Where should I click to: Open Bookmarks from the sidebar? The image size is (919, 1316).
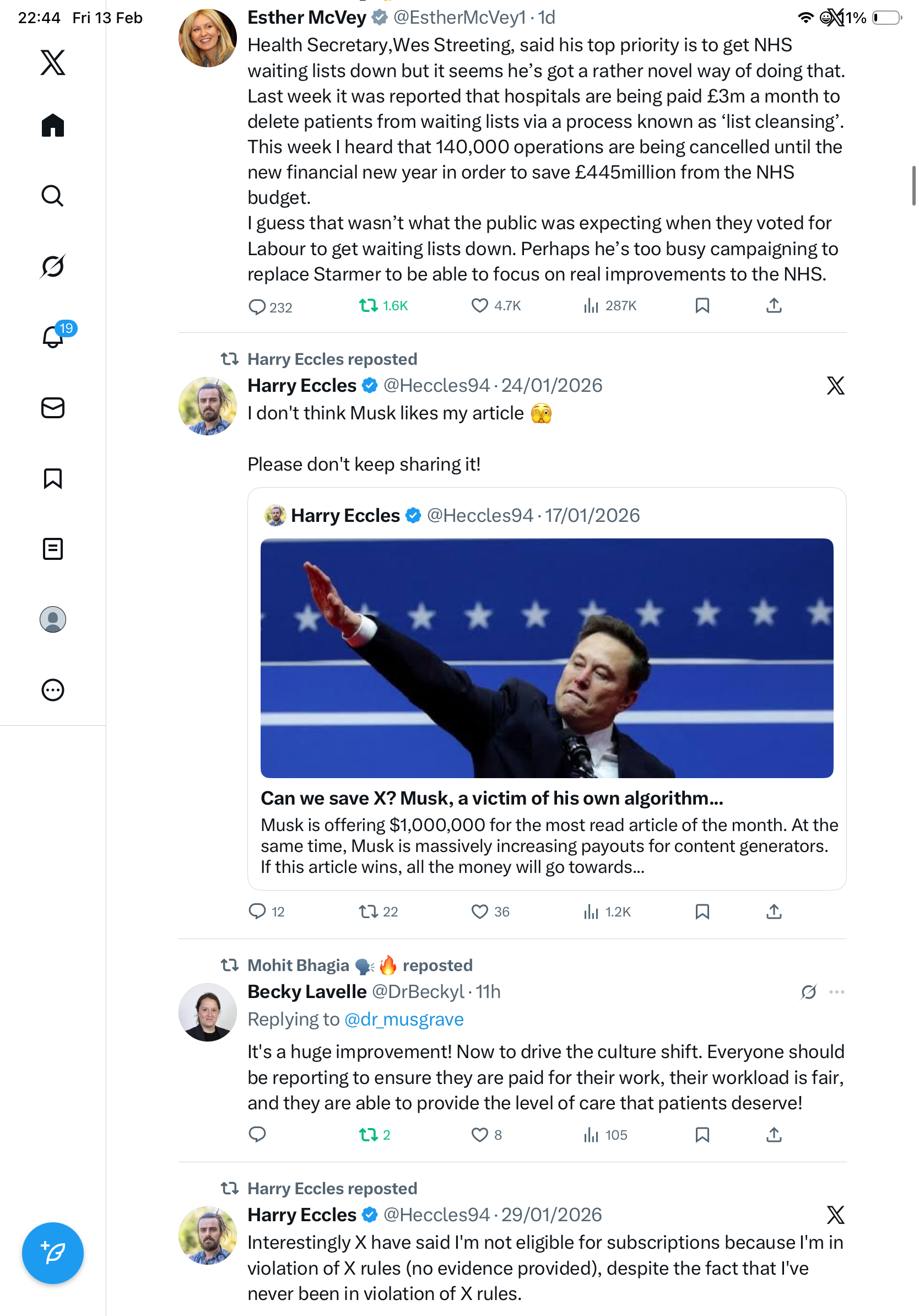click(x=53, y=478)
